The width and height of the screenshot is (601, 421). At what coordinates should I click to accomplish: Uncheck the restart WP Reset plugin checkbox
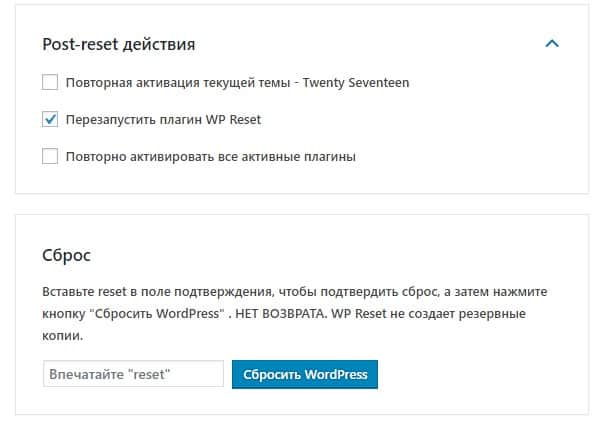51,120
